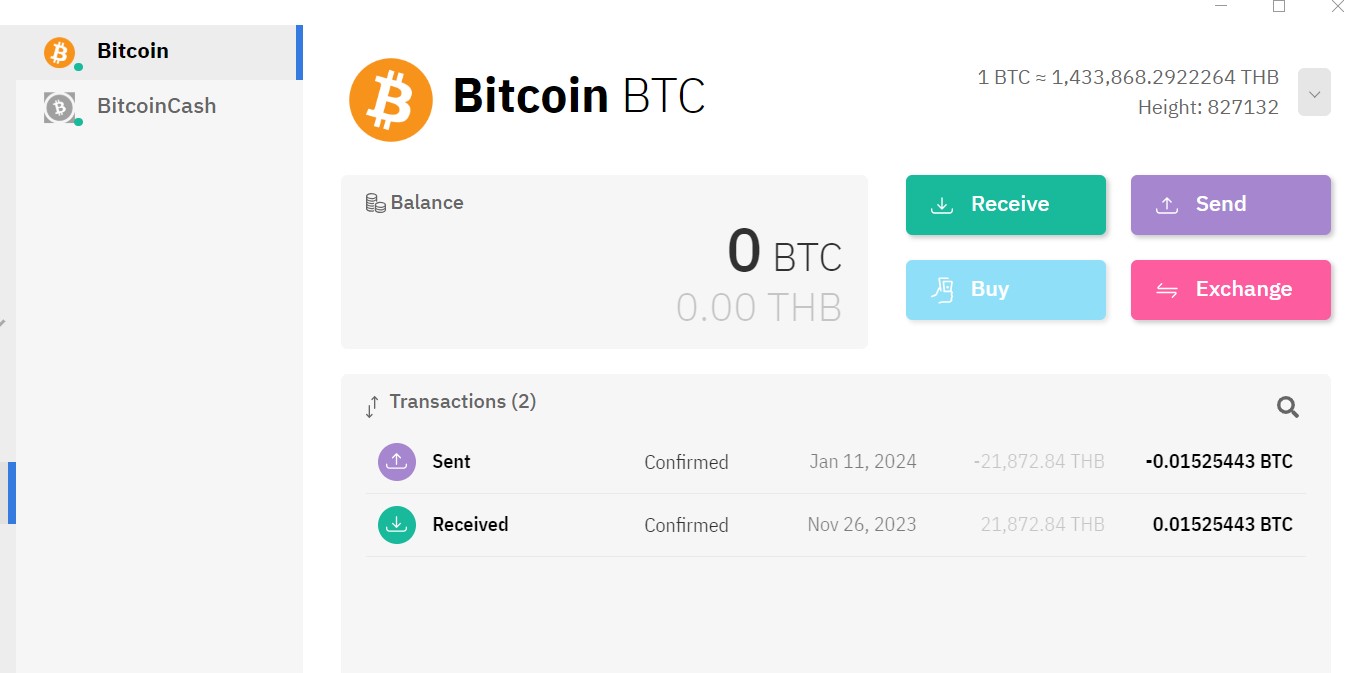Click the orange Bitcoin logo in sidebar
This screenshot has width=1351, height=673.
59,52
